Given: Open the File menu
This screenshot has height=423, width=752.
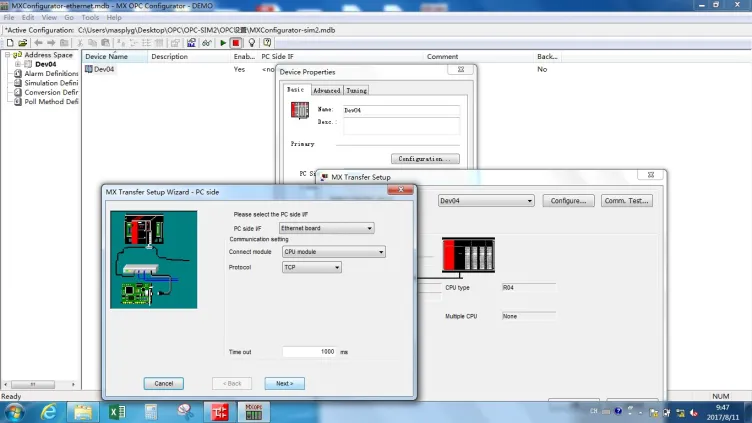Looking at the screenshot, I should [x=9, y=17].
